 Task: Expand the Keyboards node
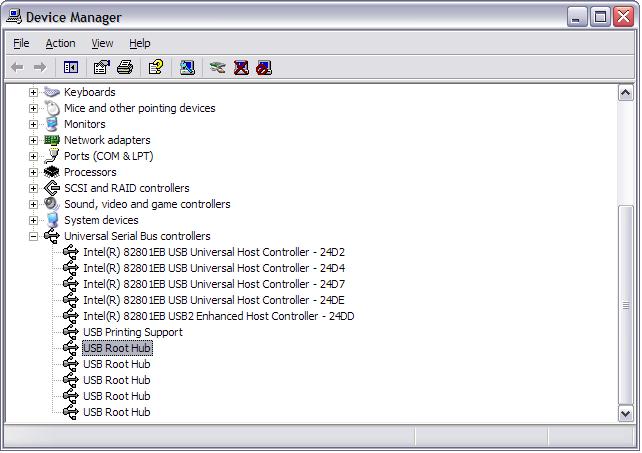[33, 92]
